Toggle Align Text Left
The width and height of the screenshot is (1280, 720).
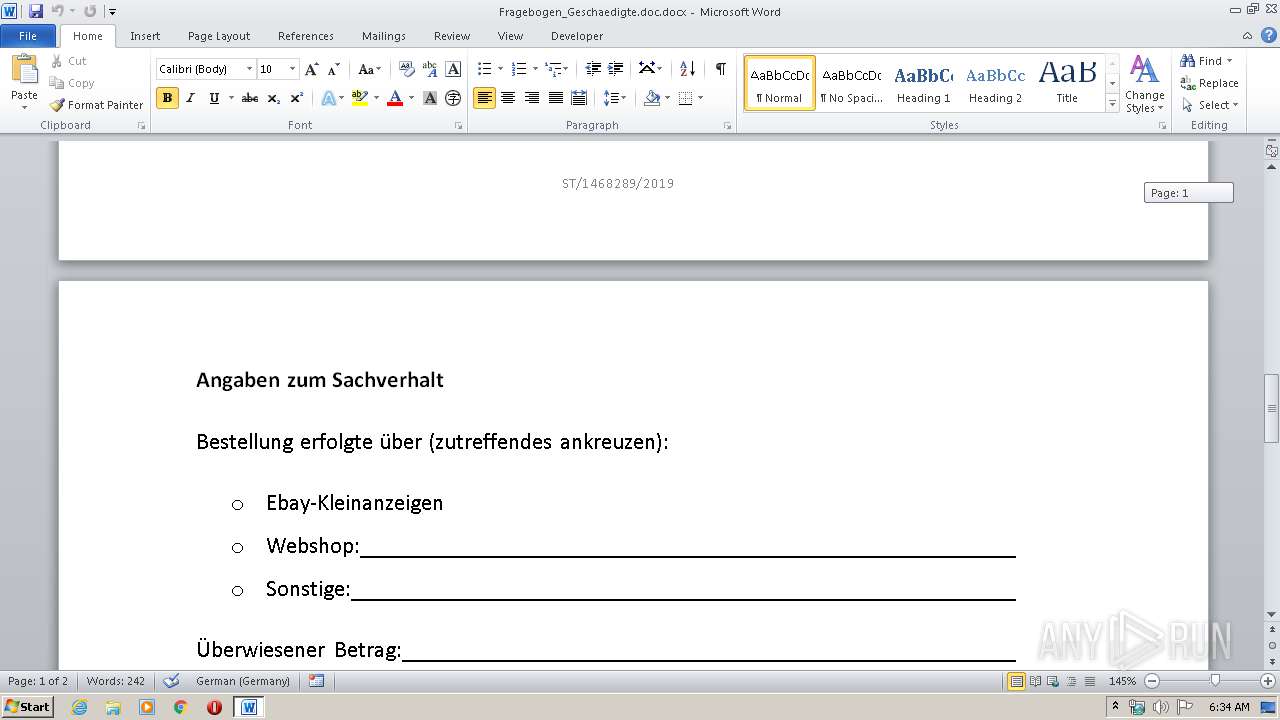pos(484,98)
